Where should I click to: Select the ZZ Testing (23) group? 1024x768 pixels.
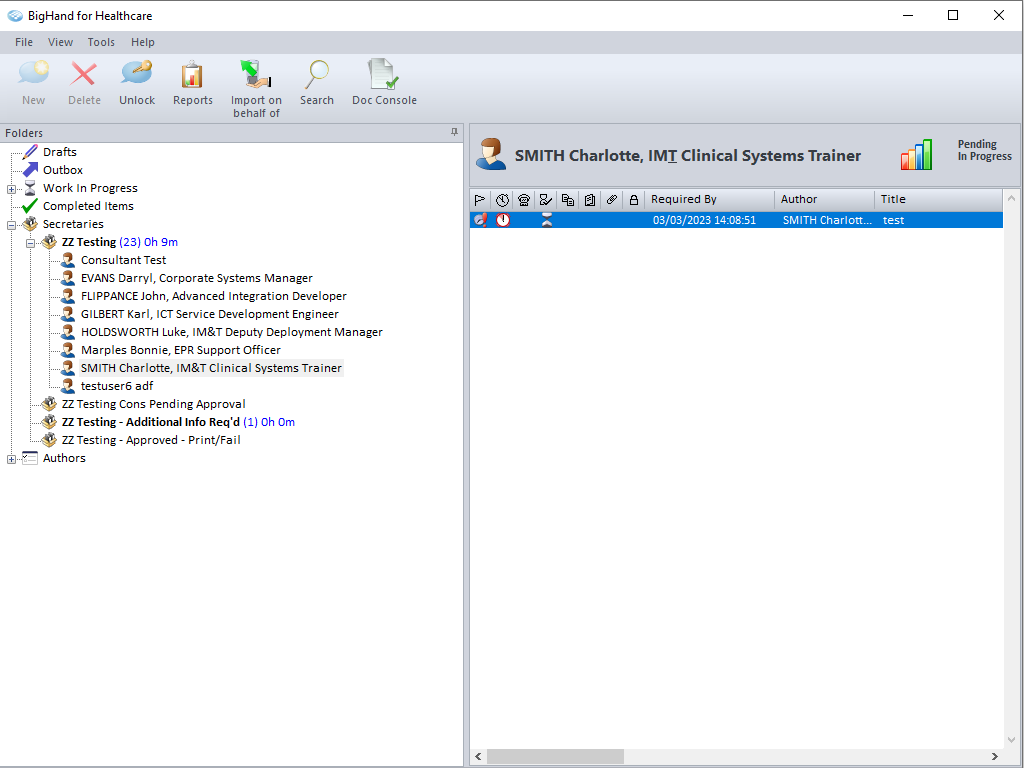point(120,242)
